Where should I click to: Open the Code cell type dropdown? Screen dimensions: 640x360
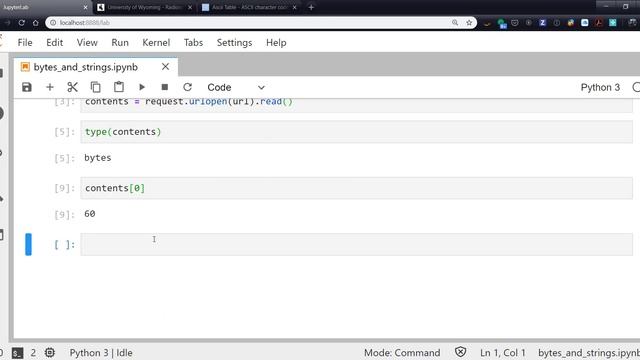[x=236, y=87]
